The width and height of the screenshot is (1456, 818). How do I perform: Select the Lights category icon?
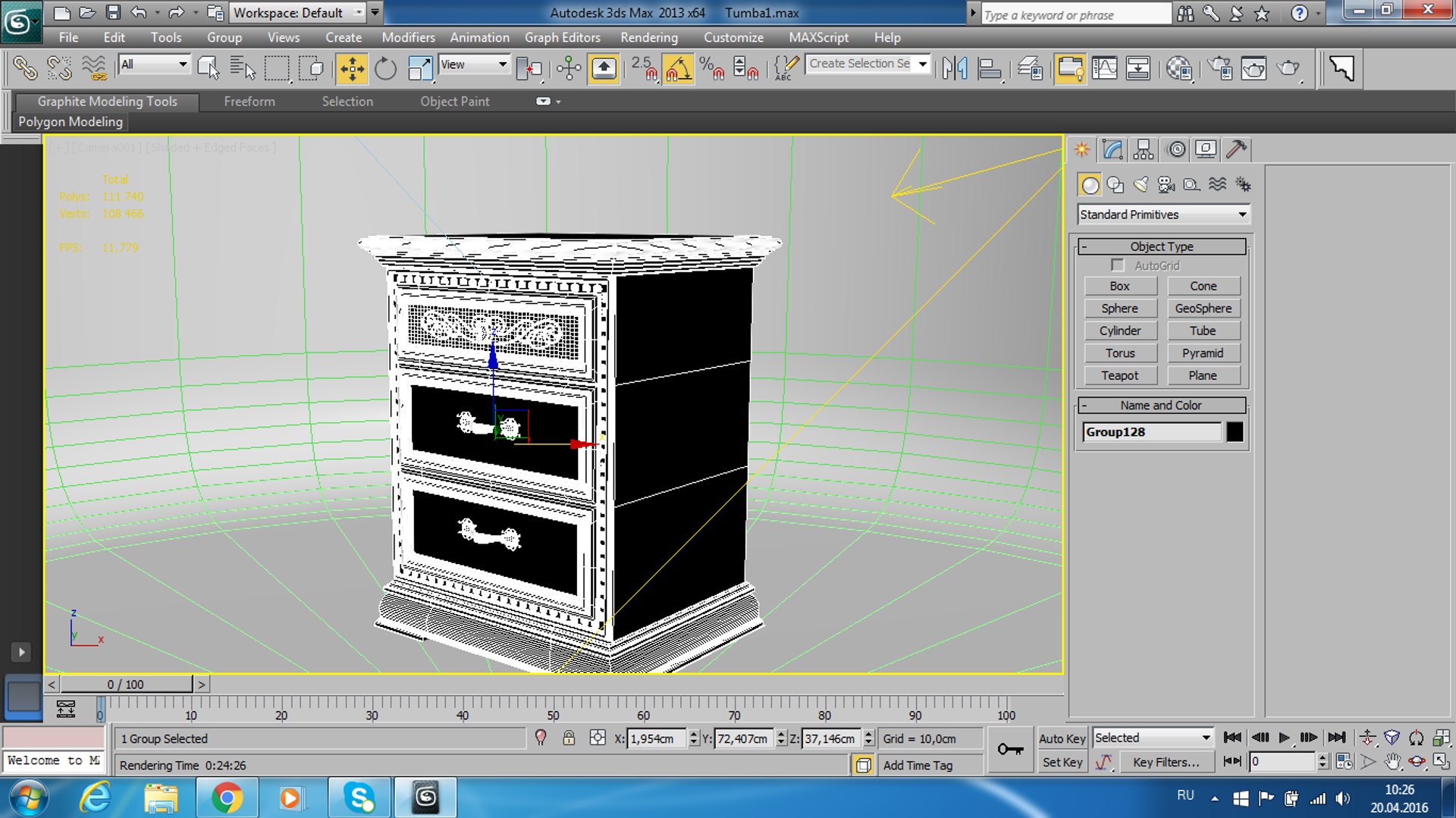[x=1141, y=184]
